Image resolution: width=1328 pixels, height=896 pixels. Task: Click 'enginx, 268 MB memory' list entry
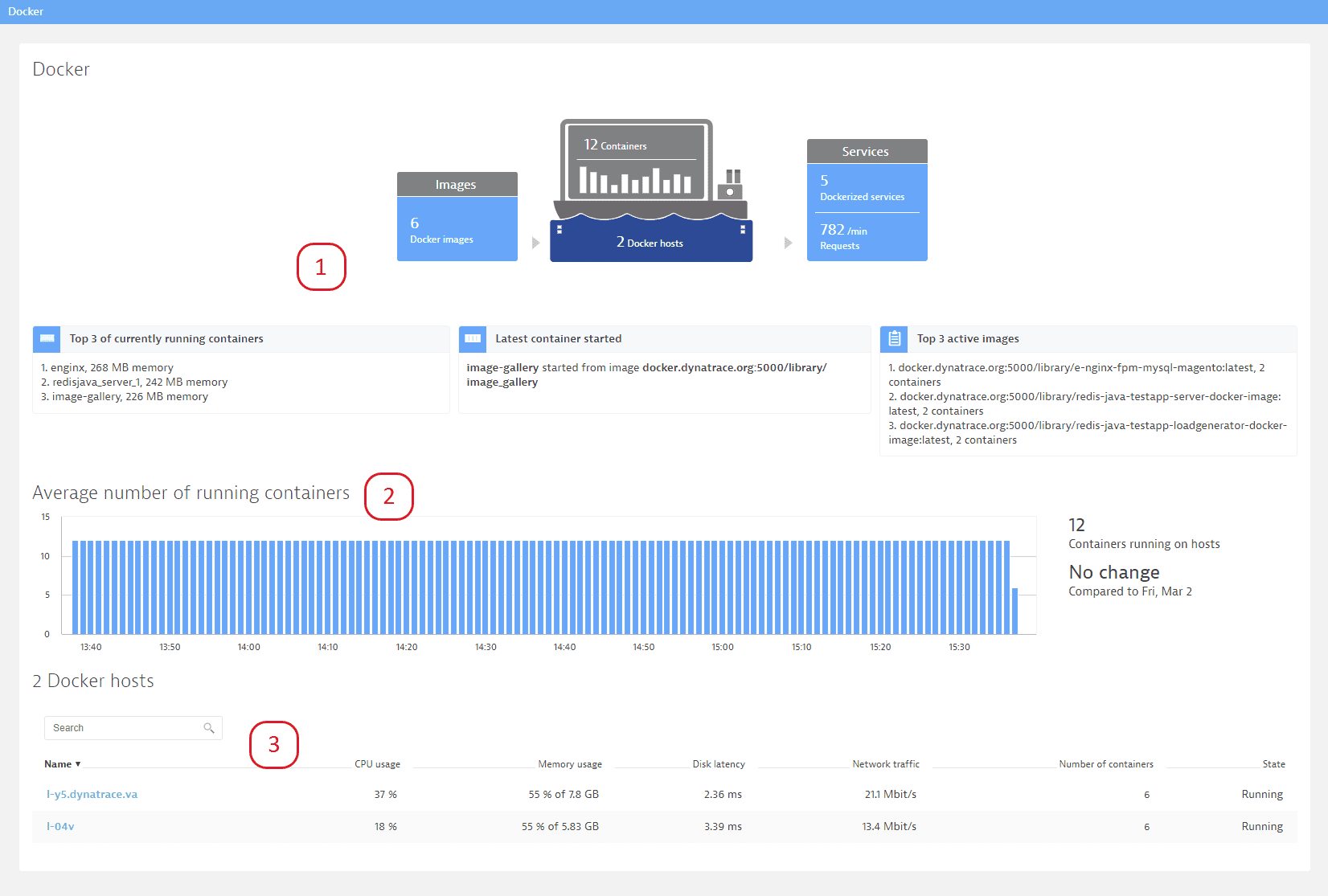pyautogui.click(x=107, y=367)
